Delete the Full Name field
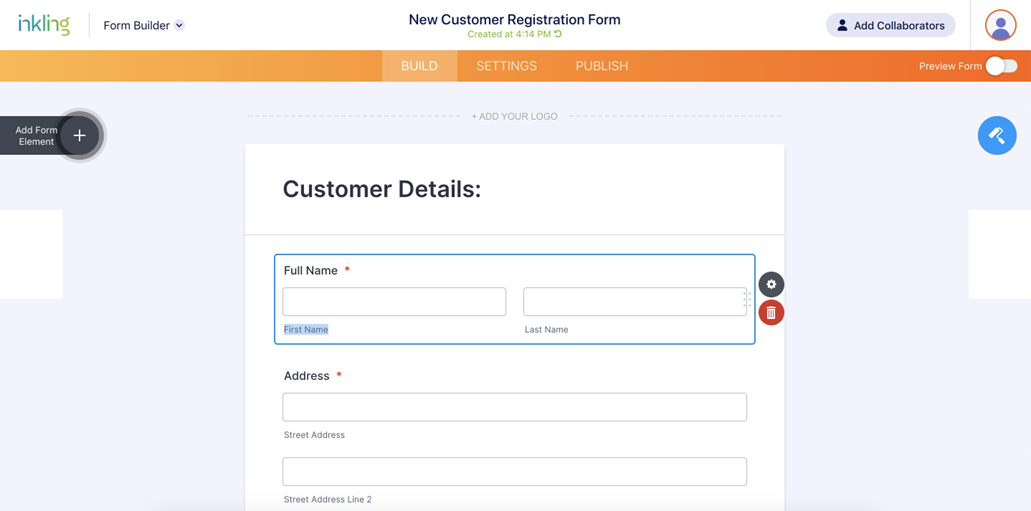 coord(771,313)
